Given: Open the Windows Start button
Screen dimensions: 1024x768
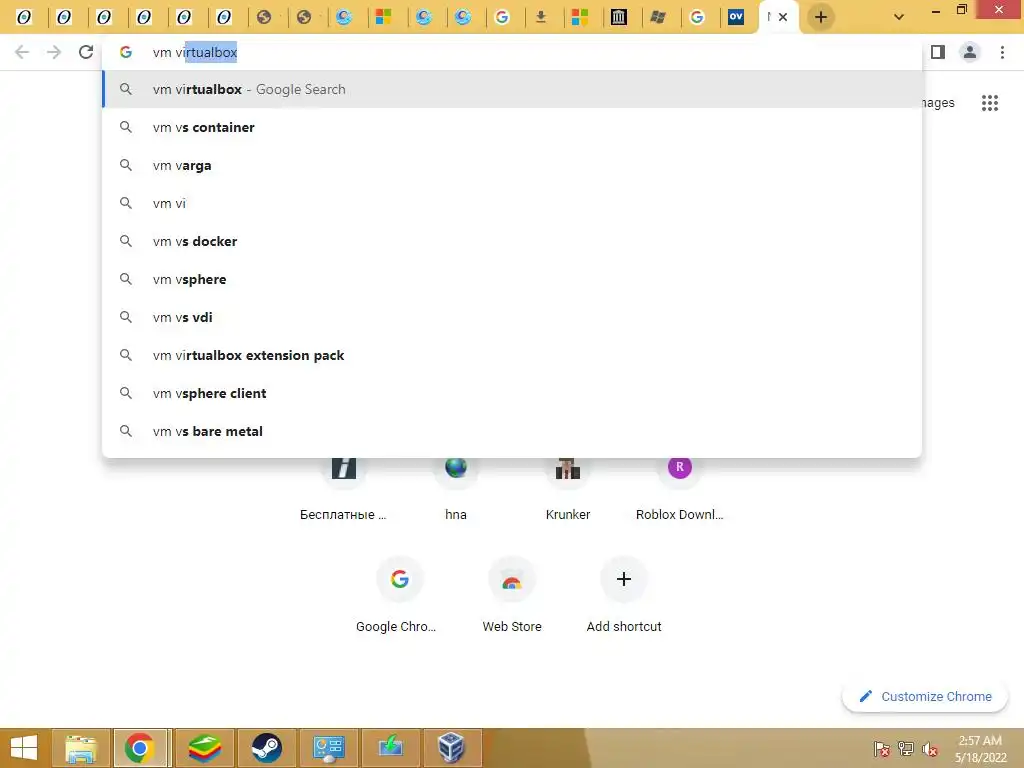Looking at the screenshot, I should tap(24, 748).
